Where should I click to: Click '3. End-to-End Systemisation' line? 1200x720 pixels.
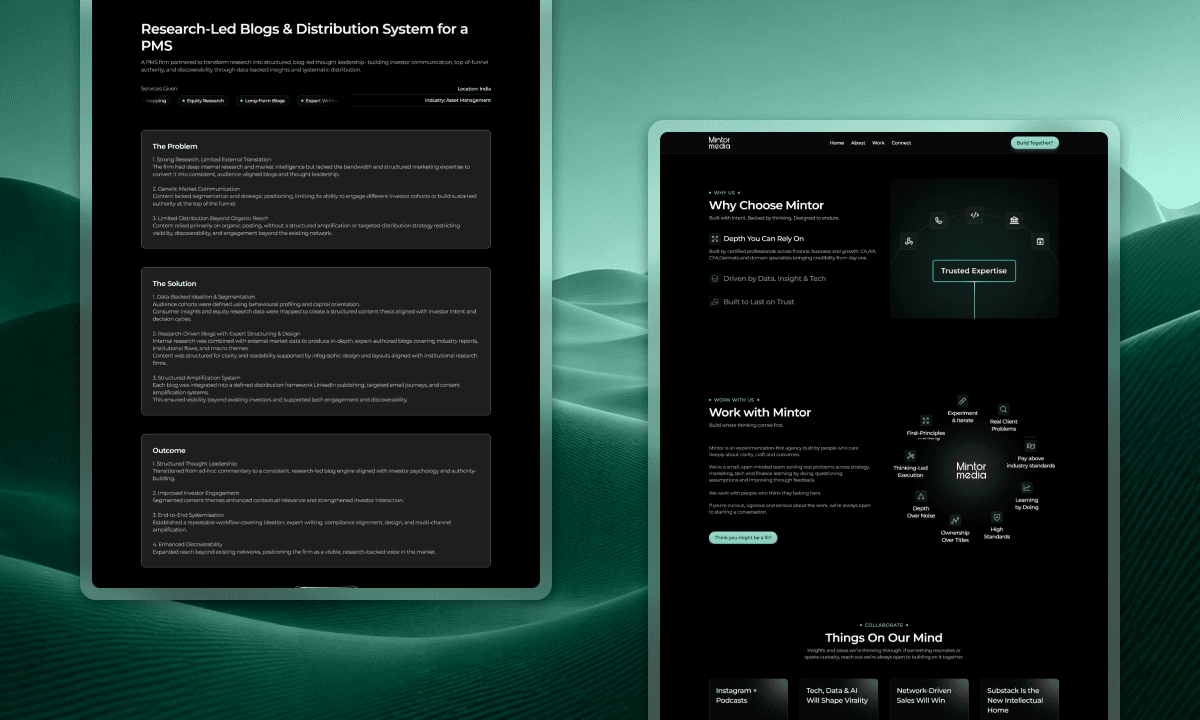(x=189, y=516)
